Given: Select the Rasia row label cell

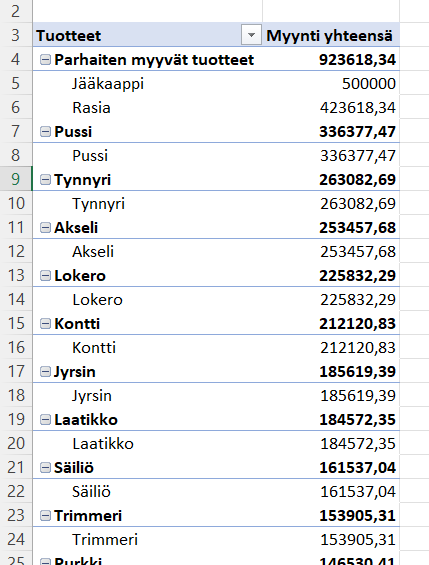Looking at the screenshot, I should tap(148, 107).
